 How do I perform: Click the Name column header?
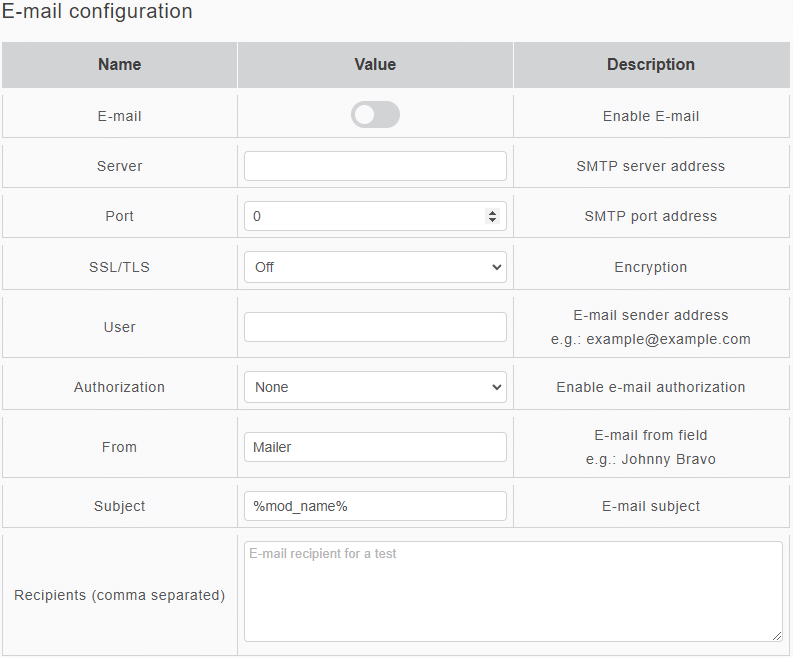[119, 65]
